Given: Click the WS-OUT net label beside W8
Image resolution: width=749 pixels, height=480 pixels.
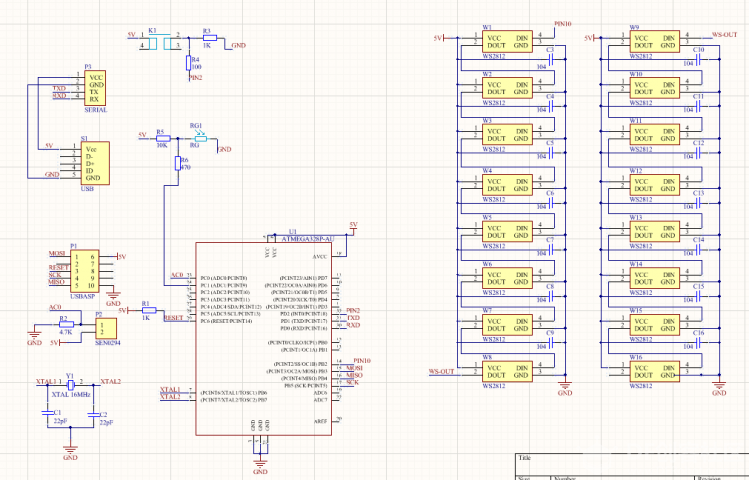Looking at the screenshot, I should 441,372.
